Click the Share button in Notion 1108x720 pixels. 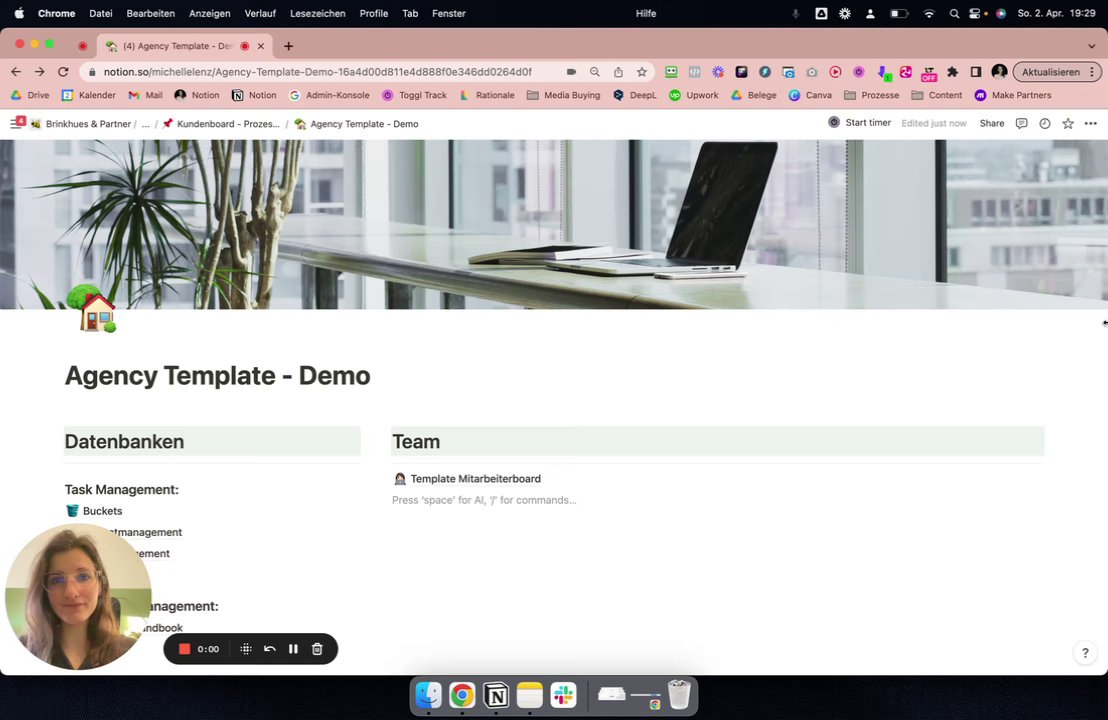991,123
